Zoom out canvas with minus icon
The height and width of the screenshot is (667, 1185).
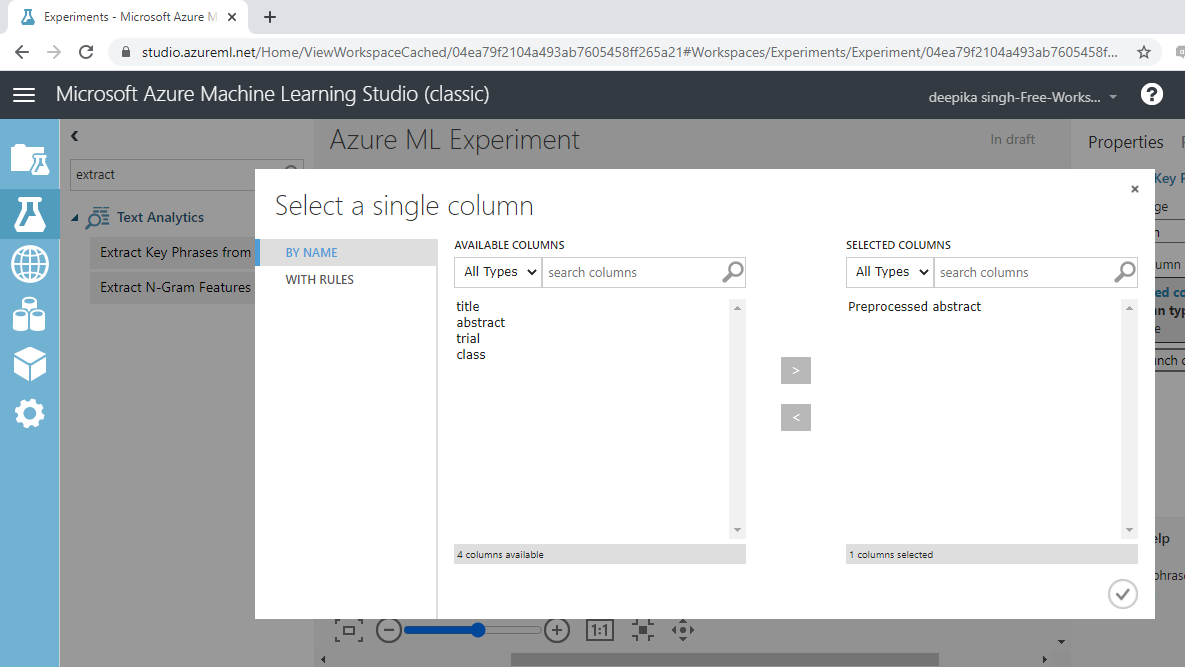(x=388, y=630)
